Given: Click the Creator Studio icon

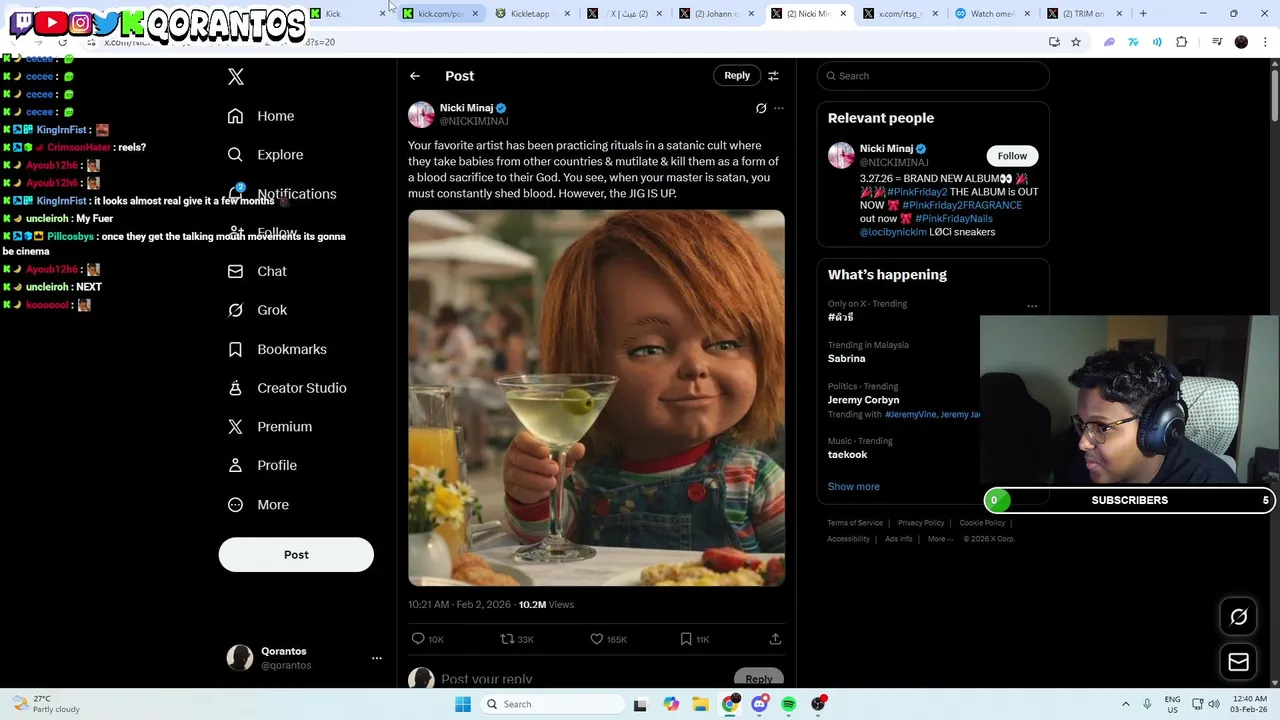Looking at the screenshot, I should 235,388.
